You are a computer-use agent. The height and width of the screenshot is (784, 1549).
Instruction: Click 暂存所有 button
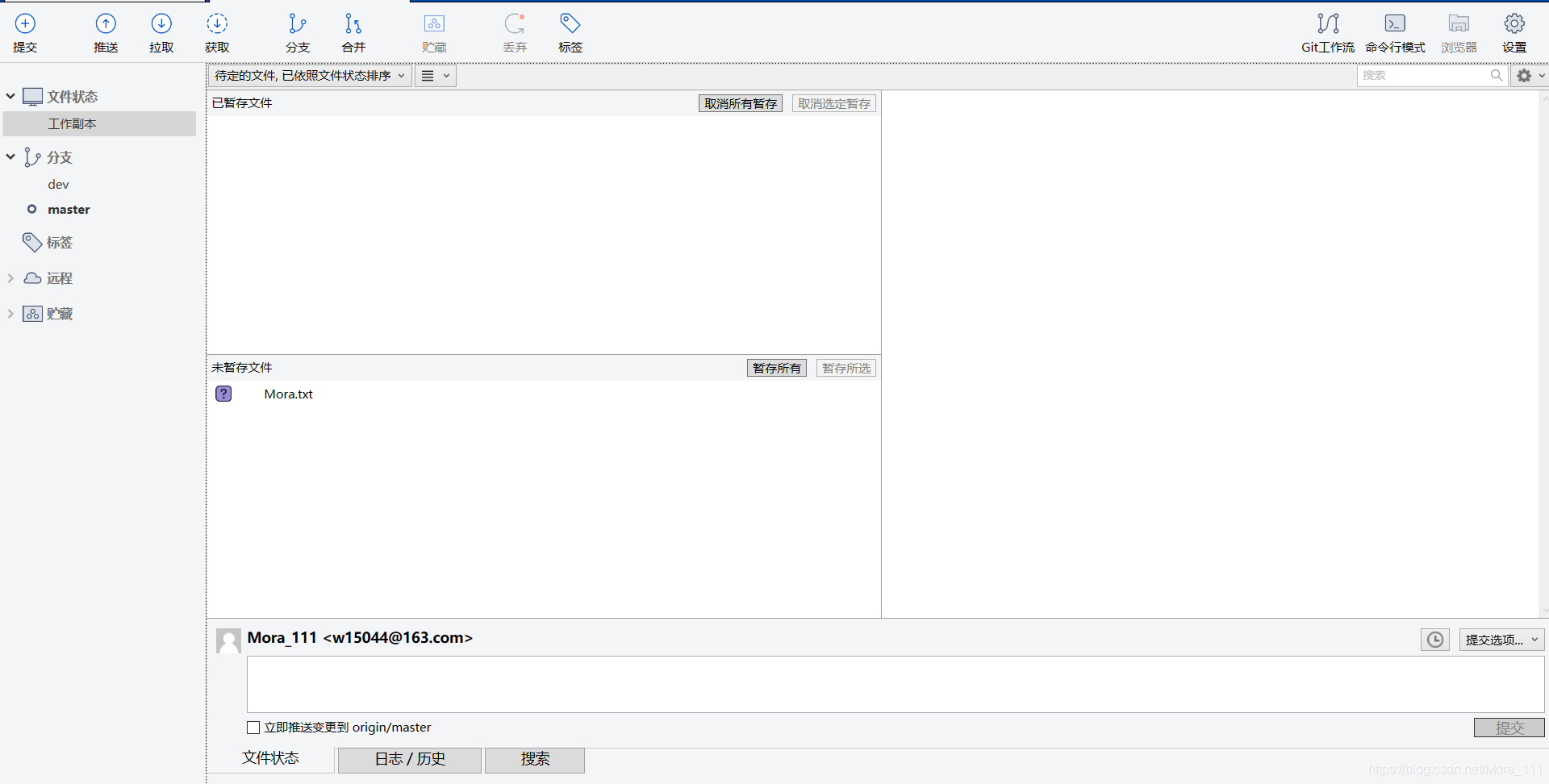[x=777, y=368]
